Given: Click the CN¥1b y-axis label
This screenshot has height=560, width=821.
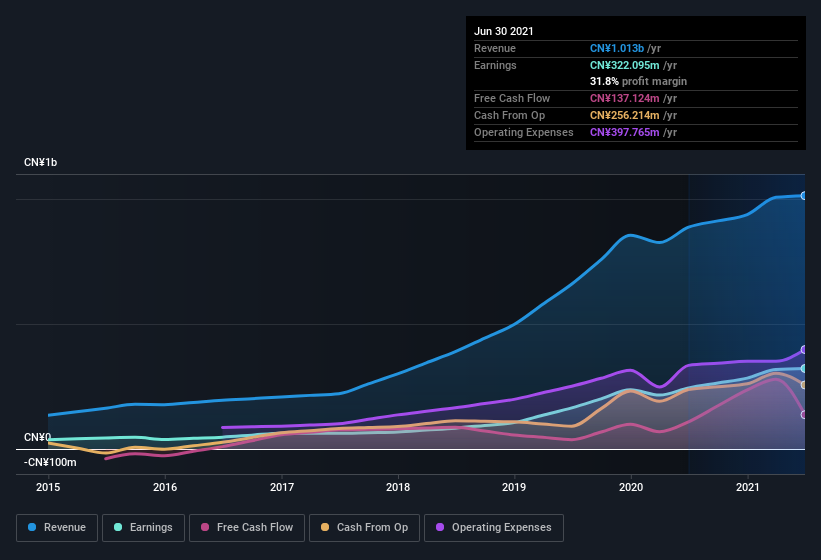Looking at the screenshot, I should click(x=41, y=162).
